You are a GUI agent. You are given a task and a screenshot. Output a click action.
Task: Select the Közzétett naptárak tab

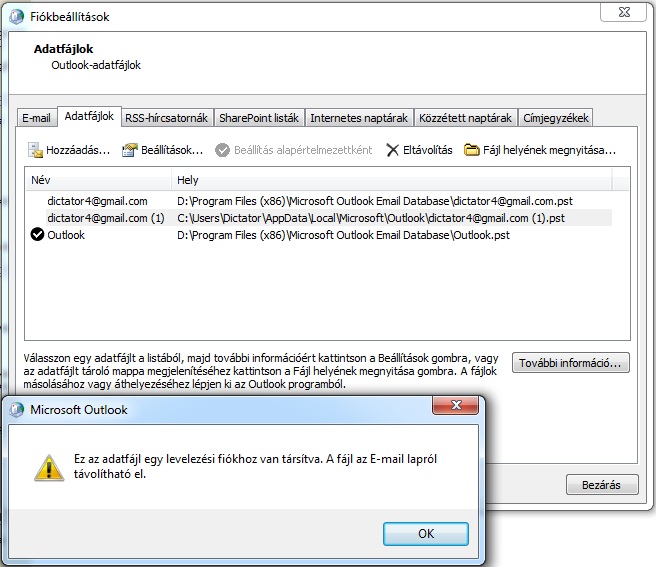click(x=465, y=118)
